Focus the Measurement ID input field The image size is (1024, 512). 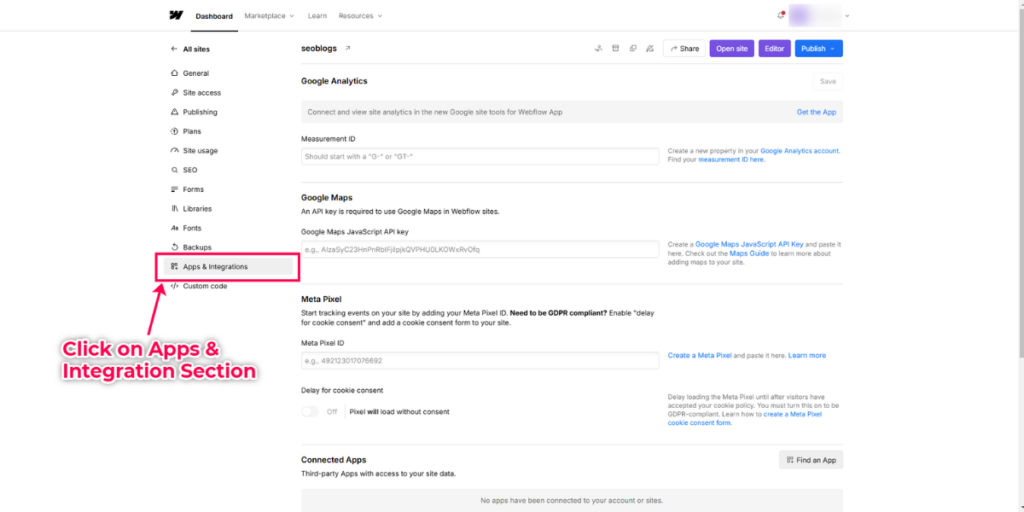480,157
